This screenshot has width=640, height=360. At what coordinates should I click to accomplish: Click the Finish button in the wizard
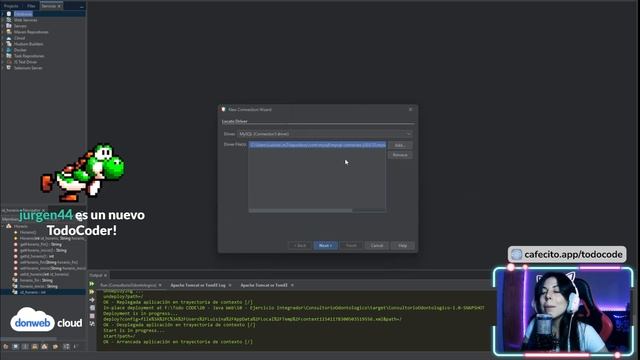tap(351, 245)
